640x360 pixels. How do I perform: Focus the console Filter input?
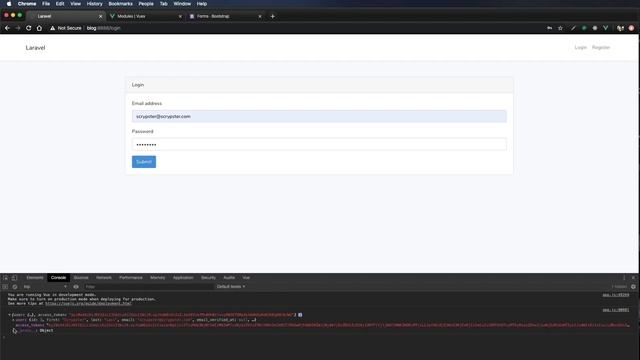click(x=148, y=287)
